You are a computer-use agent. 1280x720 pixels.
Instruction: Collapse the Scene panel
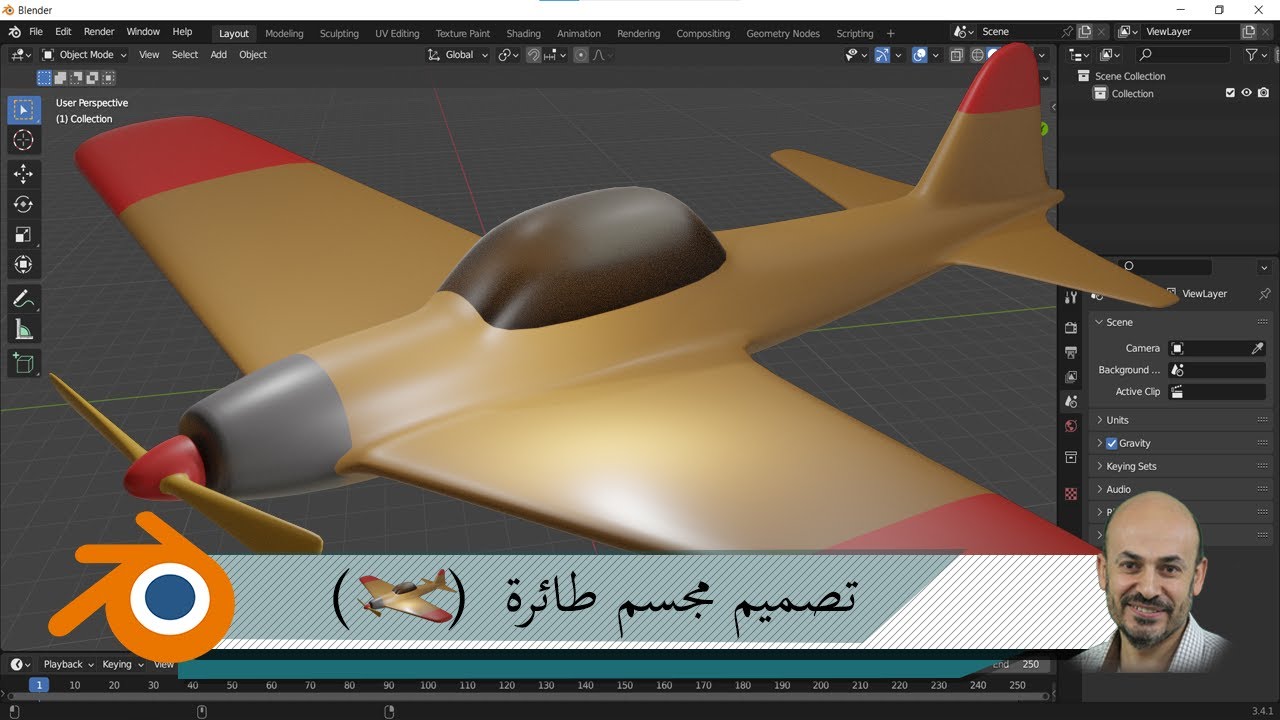click(1179, 322)
